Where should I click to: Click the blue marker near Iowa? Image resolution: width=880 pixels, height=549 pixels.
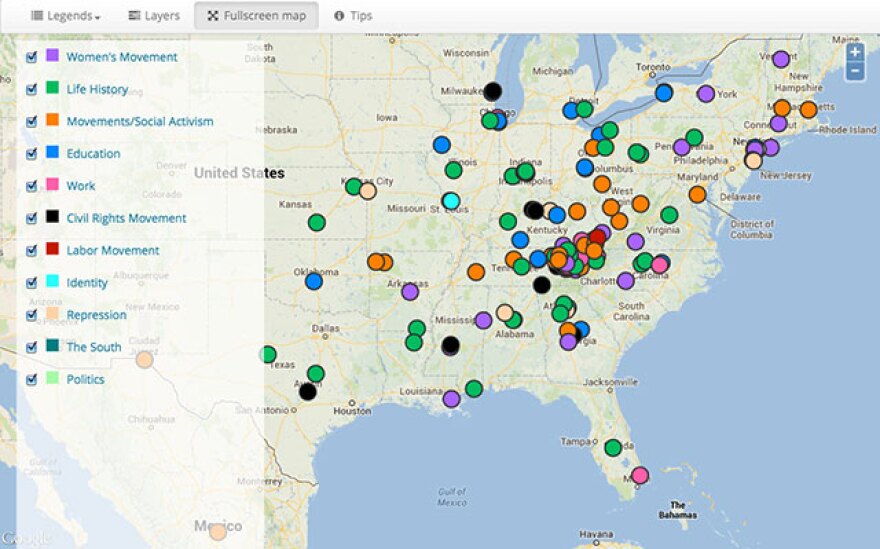coord(442,145)
